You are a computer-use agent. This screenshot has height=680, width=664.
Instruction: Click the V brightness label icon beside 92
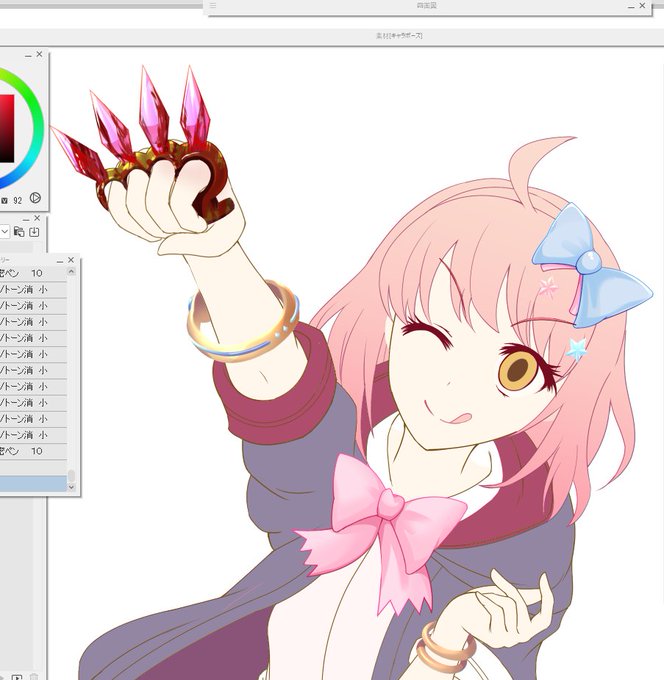(x=4, y=200)
